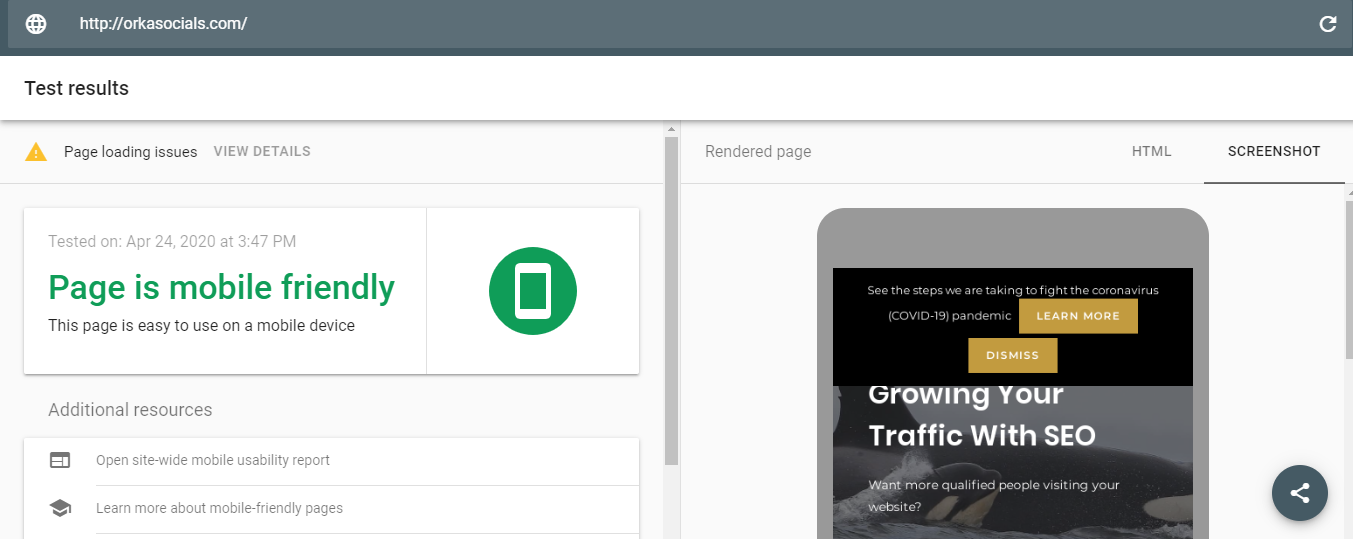Click Dismiss in the rendered page preview
This screenshot has height=539, width=1353.
1012,355
